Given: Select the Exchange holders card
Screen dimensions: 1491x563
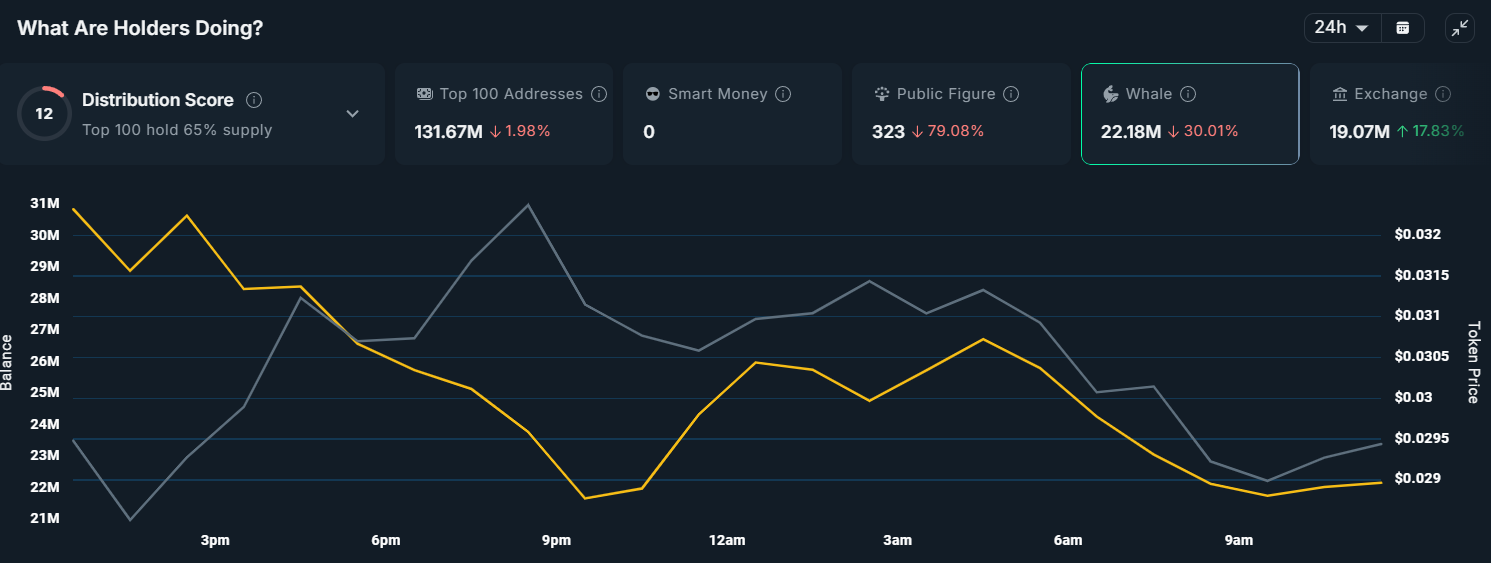Looking at the screenshot, I should 1400,114.
